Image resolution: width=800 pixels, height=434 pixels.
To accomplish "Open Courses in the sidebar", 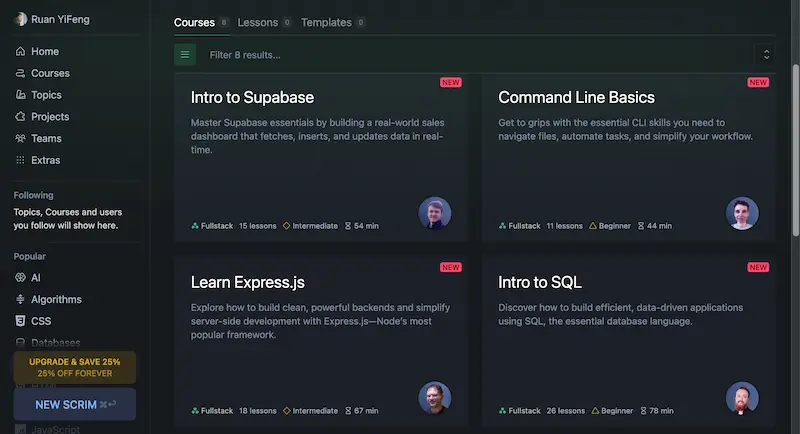I will pyautogui.click(x=42, y=73).
